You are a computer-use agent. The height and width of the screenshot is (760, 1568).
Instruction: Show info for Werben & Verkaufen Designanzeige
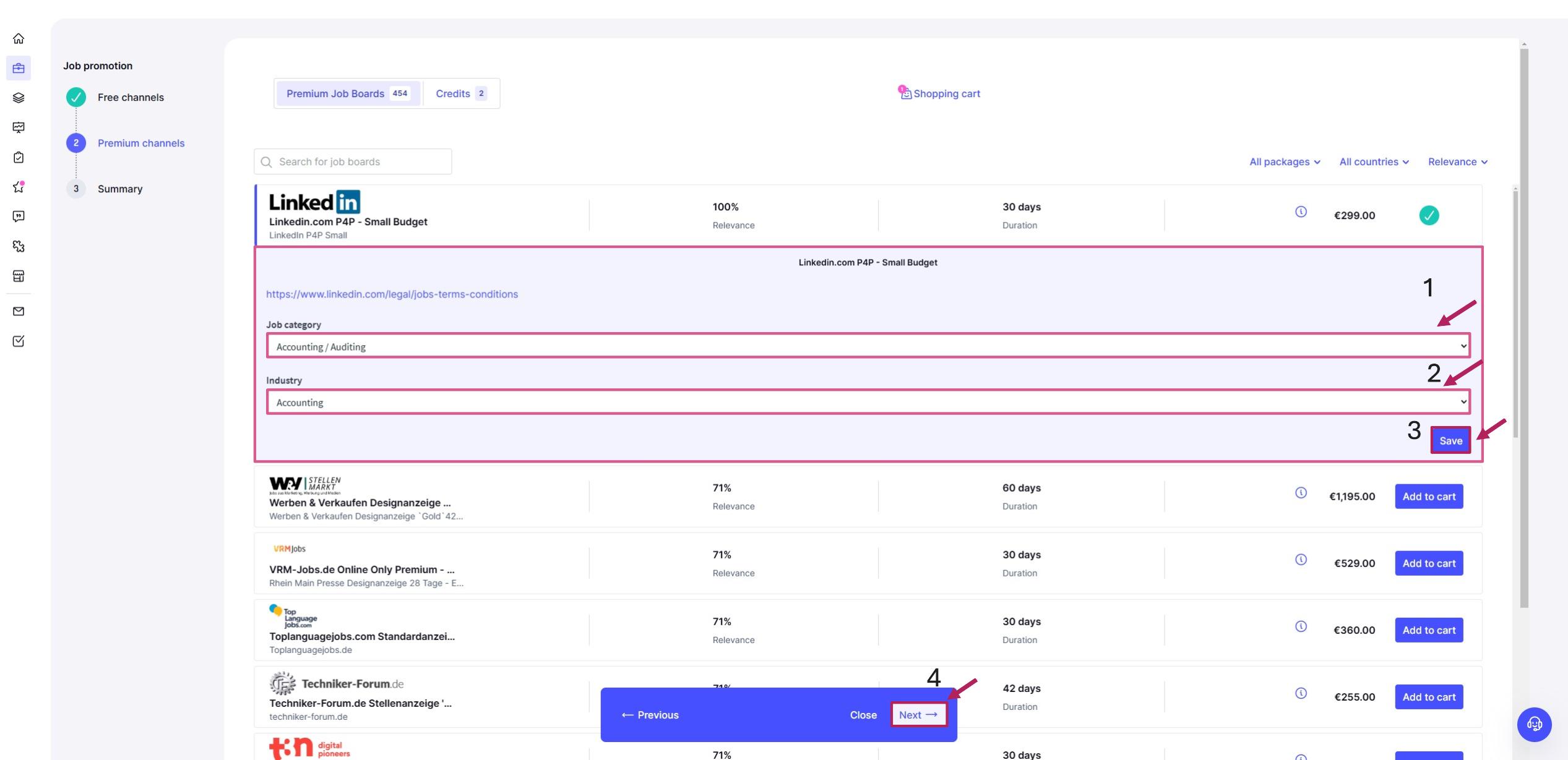(1301, 492)
